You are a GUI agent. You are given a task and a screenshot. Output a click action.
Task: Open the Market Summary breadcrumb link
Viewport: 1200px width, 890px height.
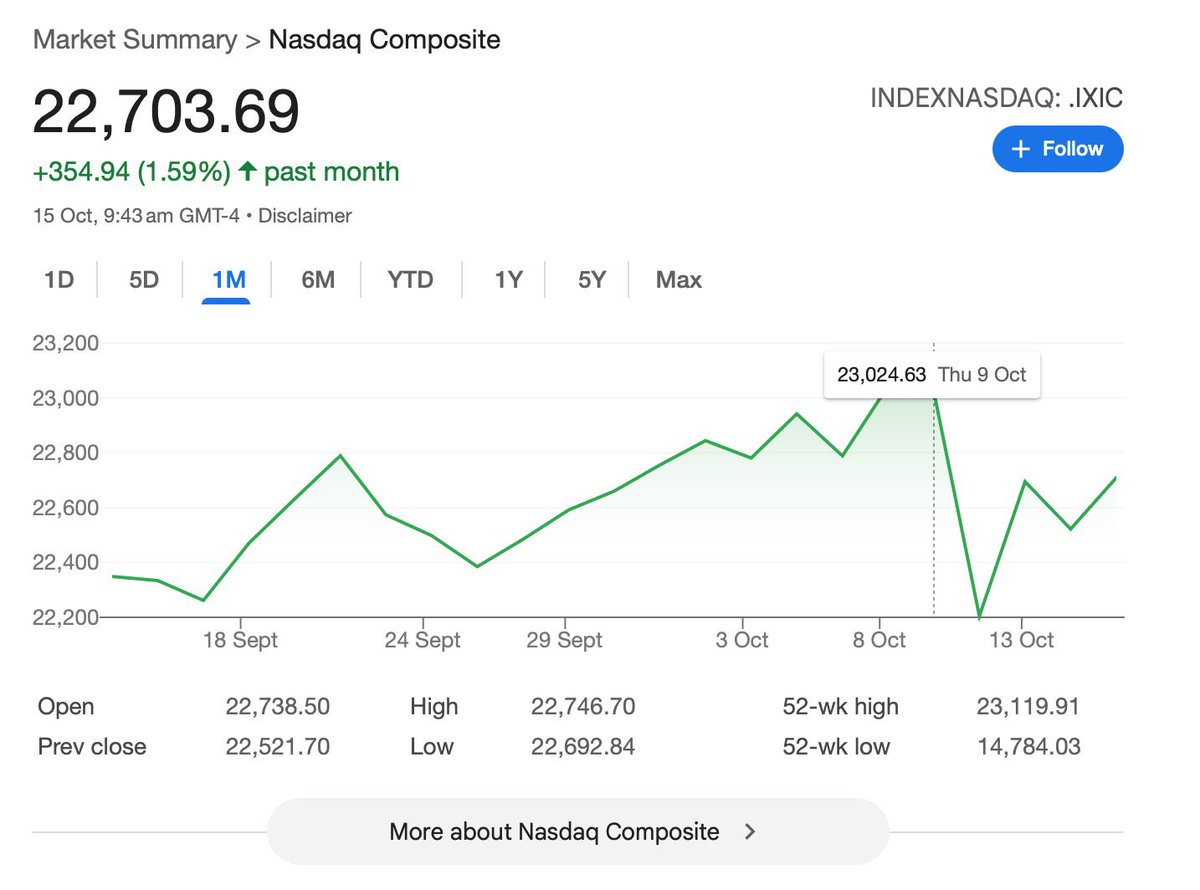135,41
